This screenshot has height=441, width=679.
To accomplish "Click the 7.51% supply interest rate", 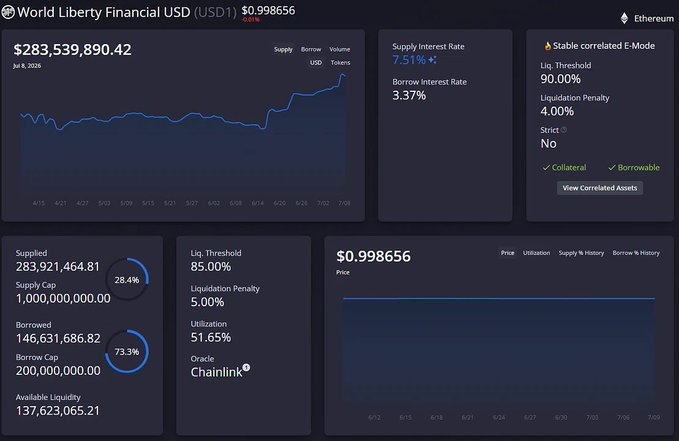I will click(x=409, y=60).
